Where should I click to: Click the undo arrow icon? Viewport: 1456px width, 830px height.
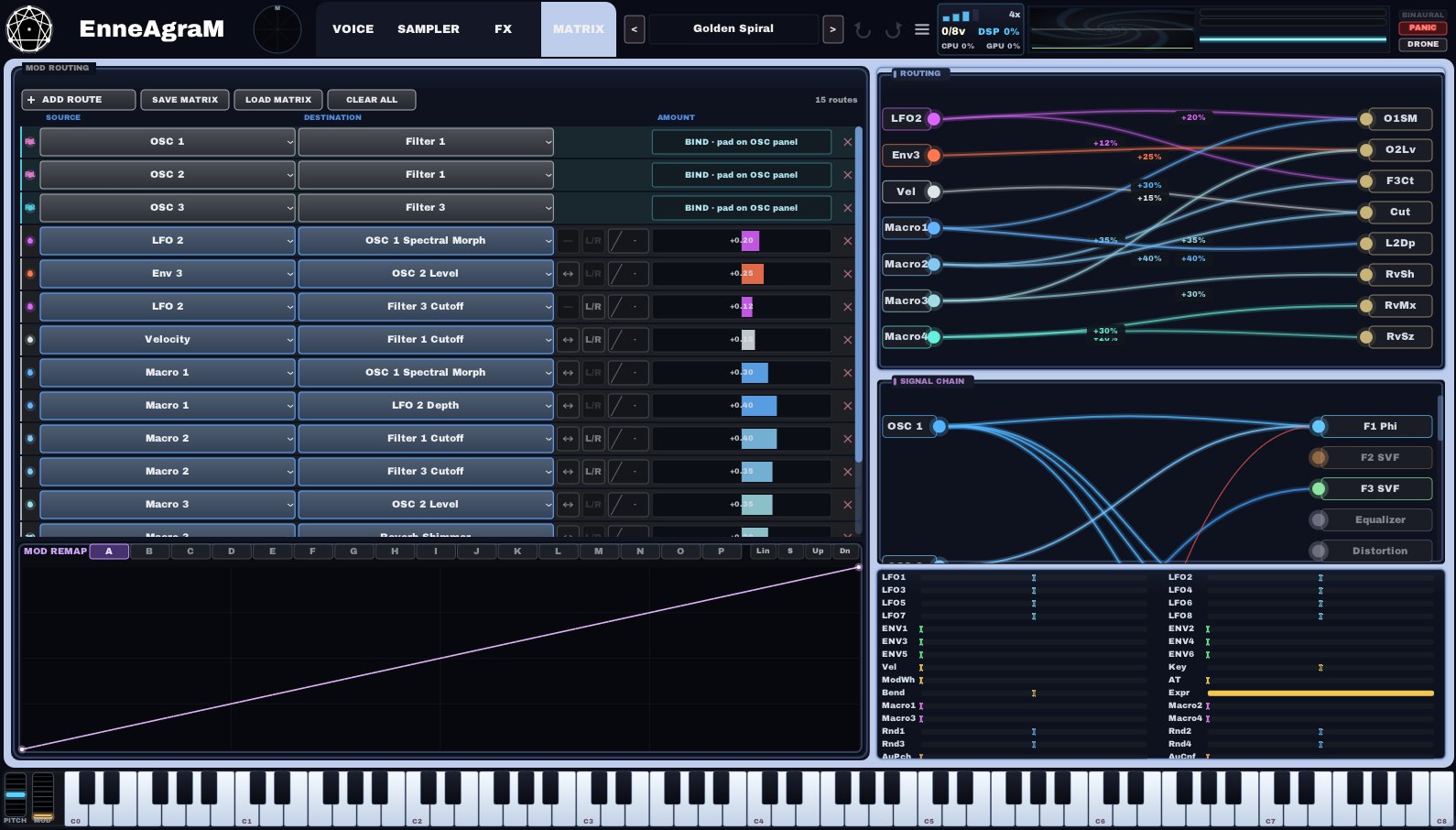[x=863, y=29]
